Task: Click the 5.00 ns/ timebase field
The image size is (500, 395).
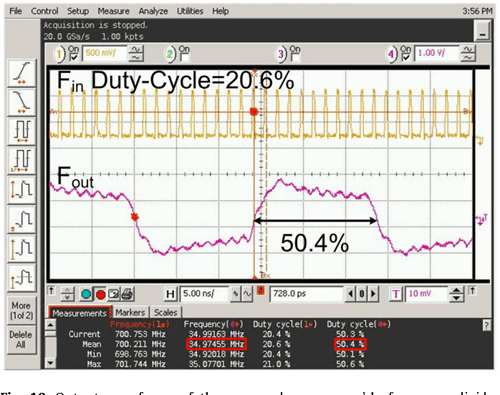Action: coord(204,294)
